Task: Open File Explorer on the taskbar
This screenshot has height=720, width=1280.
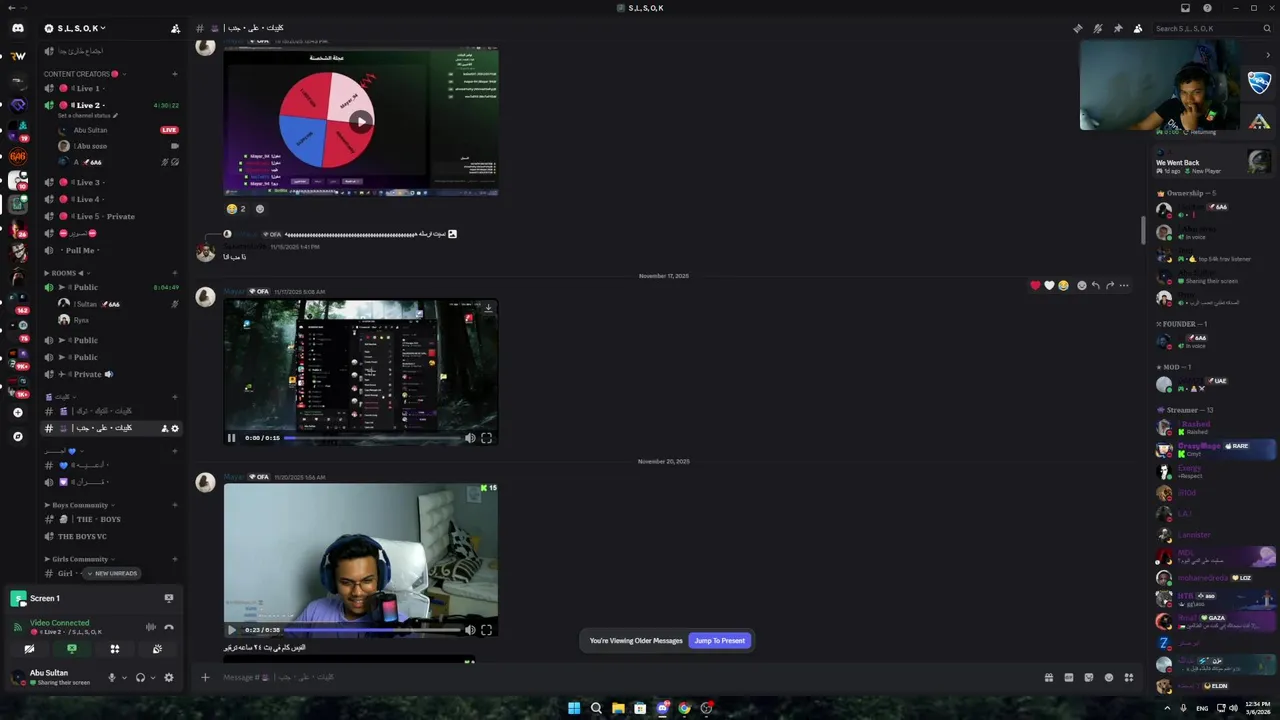Action: click(618, 708)
